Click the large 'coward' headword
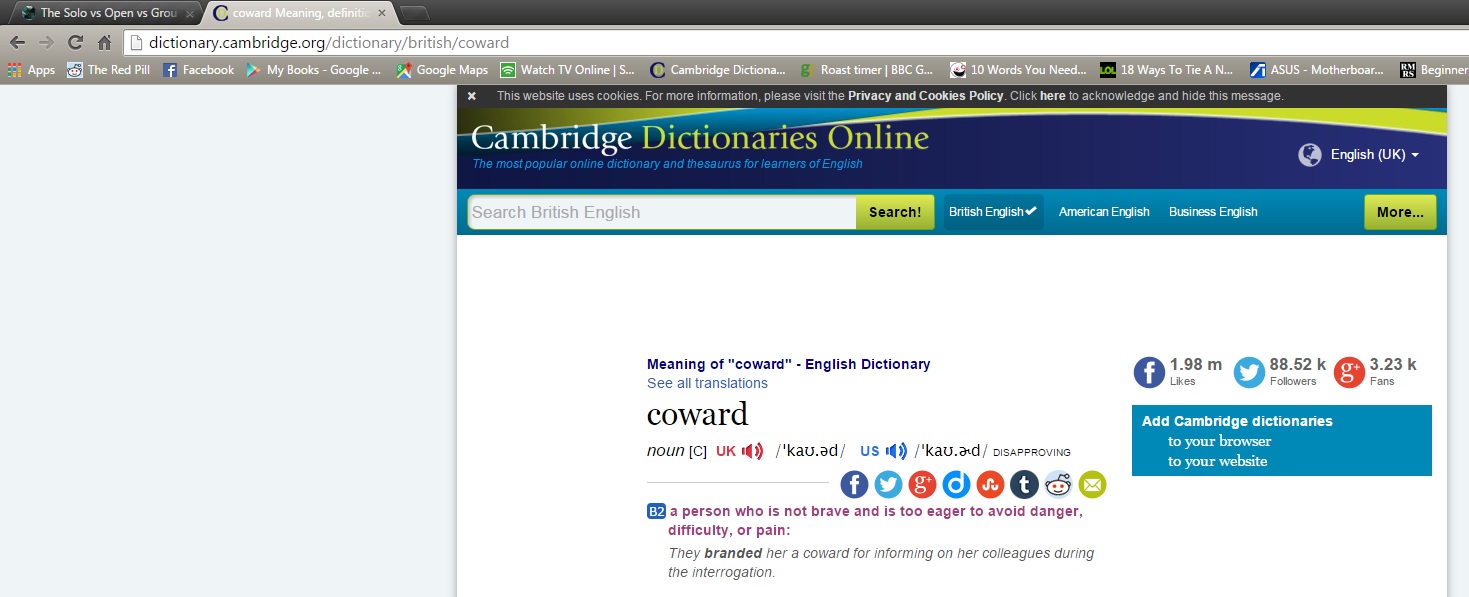Viewport: 1469px width, 597px height. pyautogui.click(x=697, y=414)
